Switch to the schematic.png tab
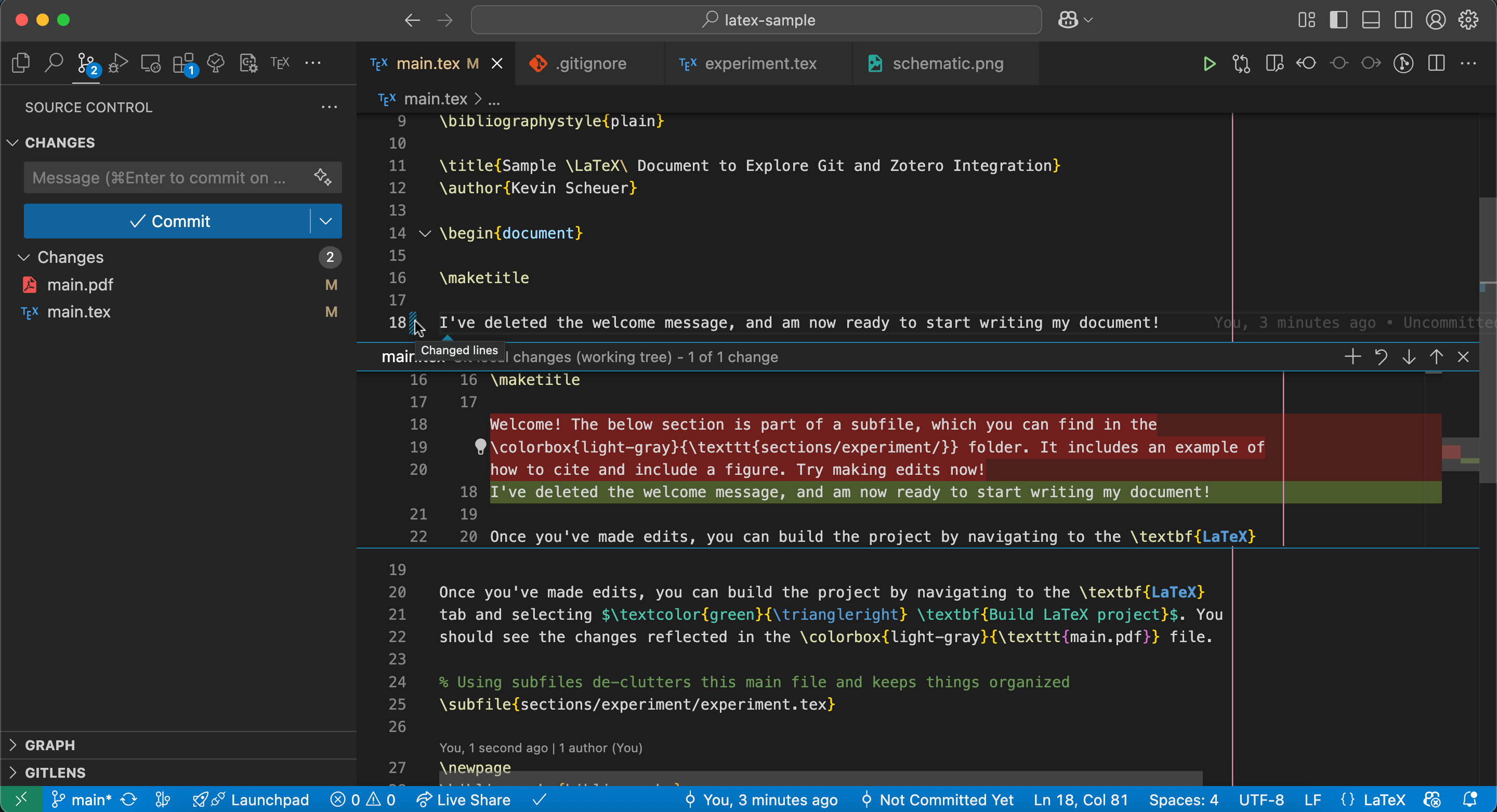Screen dimensions: 1497x812 [x=947, y=63]
